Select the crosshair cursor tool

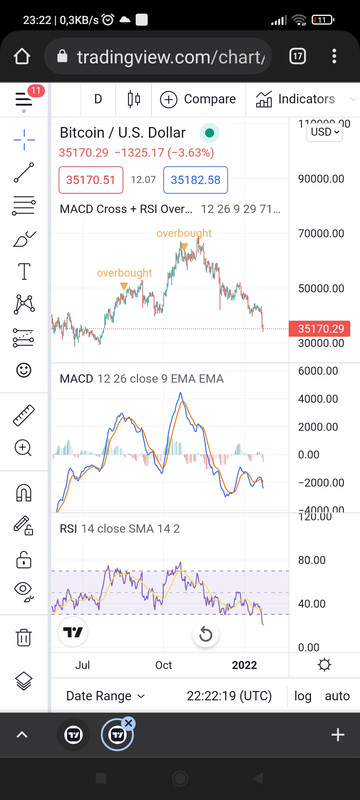coord(24,140)
